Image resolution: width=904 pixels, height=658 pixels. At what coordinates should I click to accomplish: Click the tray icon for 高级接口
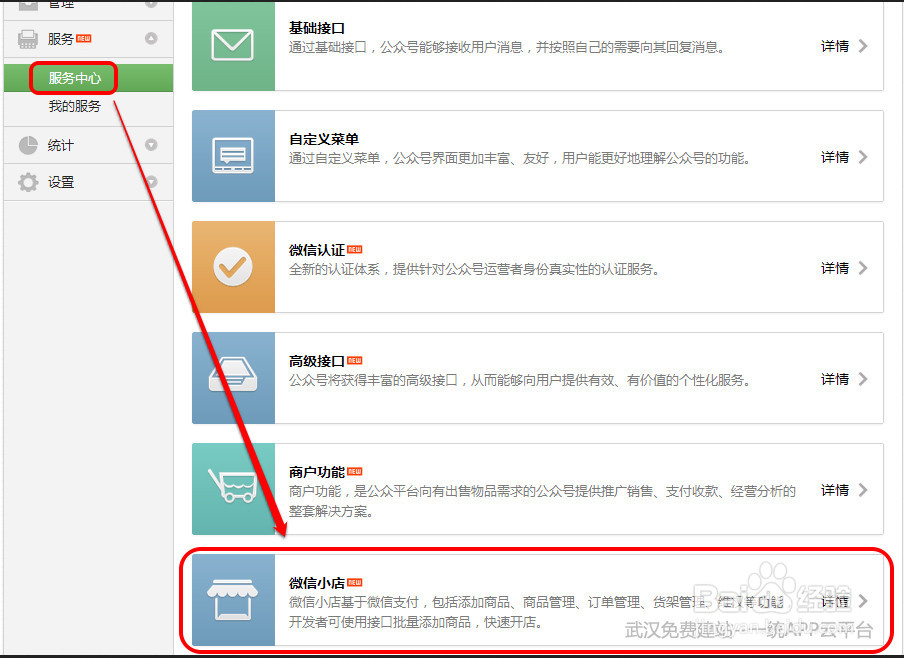233,375
